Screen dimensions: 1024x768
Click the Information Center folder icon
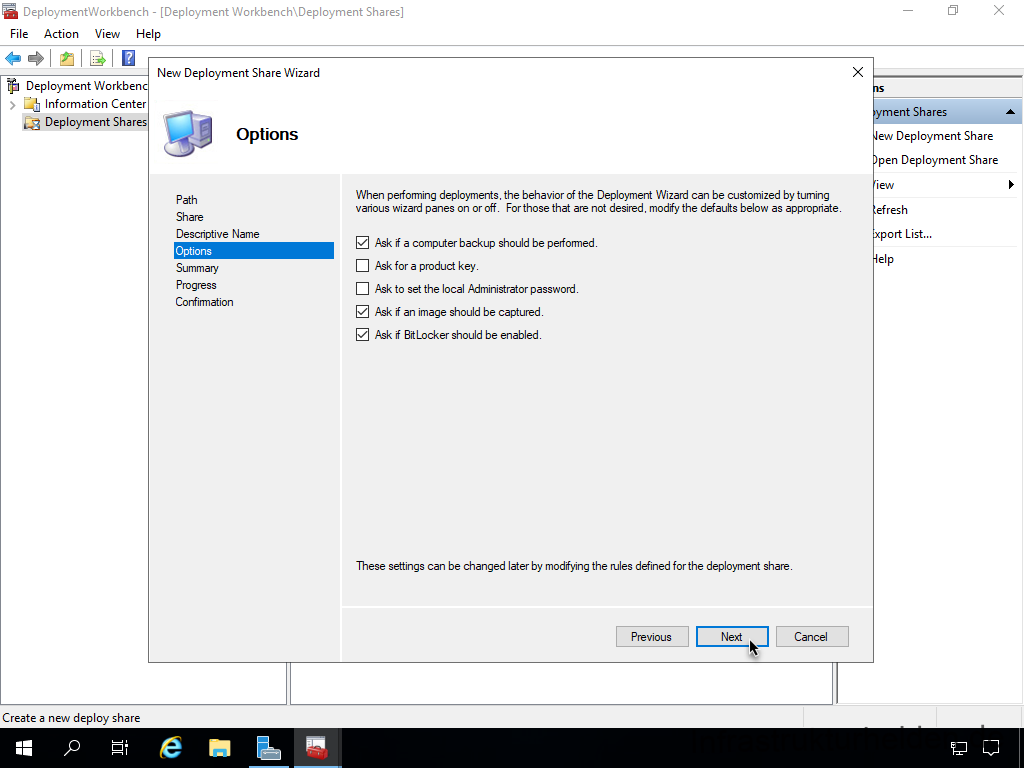click(31, 104)
